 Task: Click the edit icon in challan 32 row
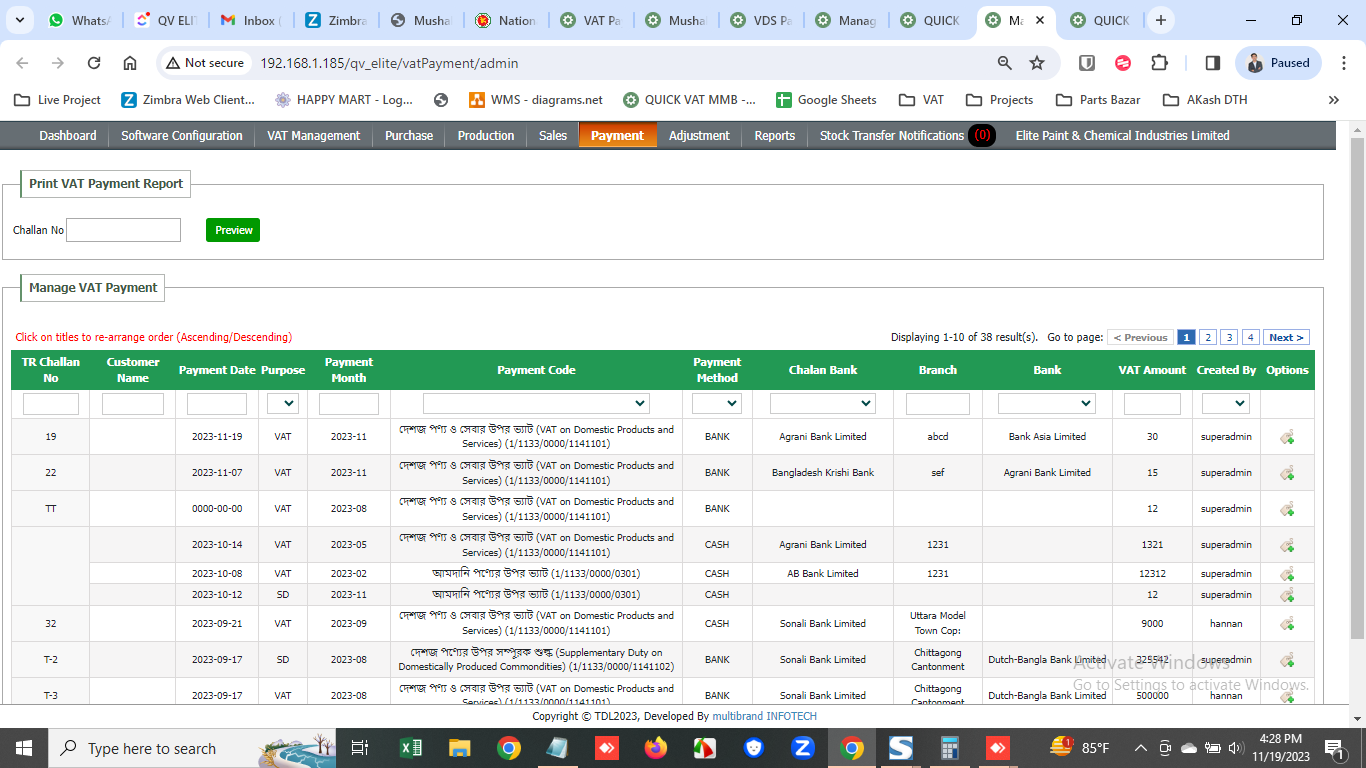1287,624
